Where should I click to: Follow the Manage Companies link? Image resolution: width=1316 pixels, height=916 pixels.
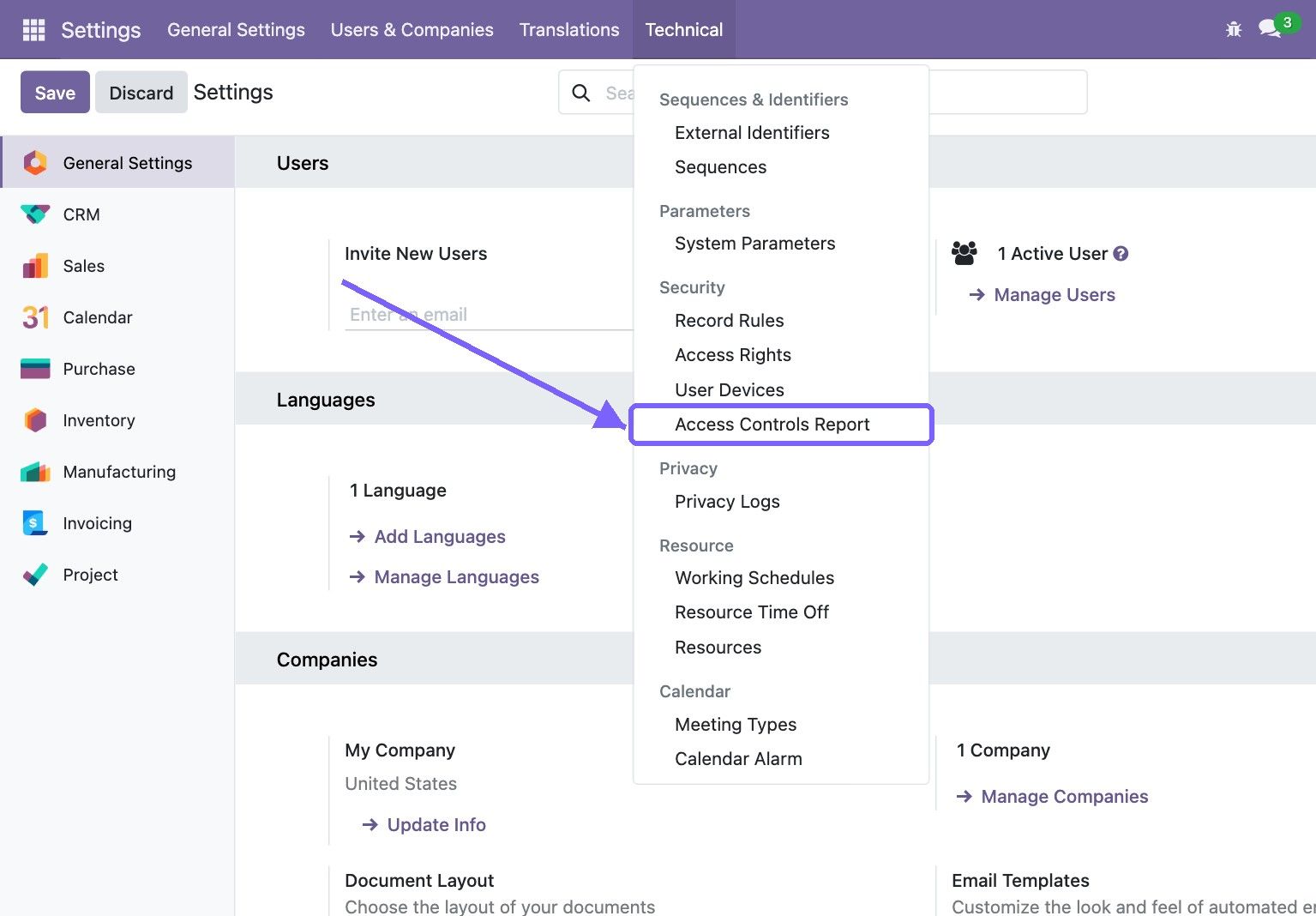coord(1052,797)
